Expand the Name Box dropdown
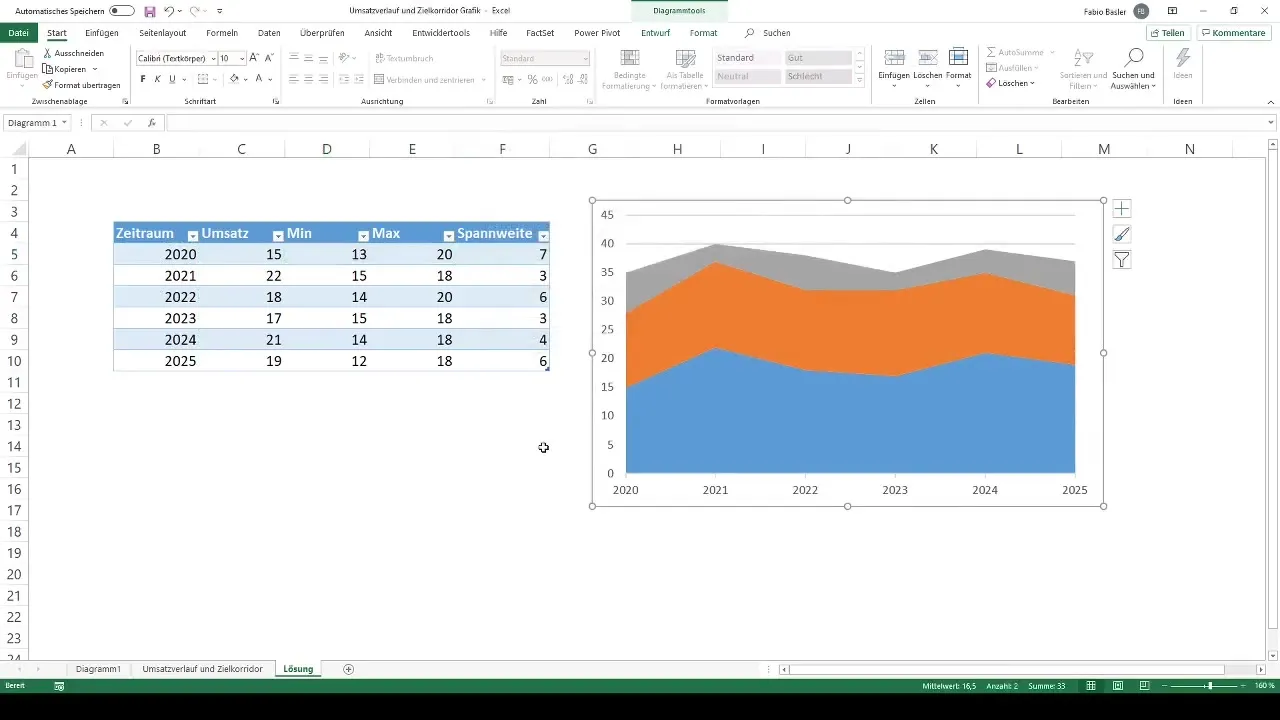 pos(65,123)
